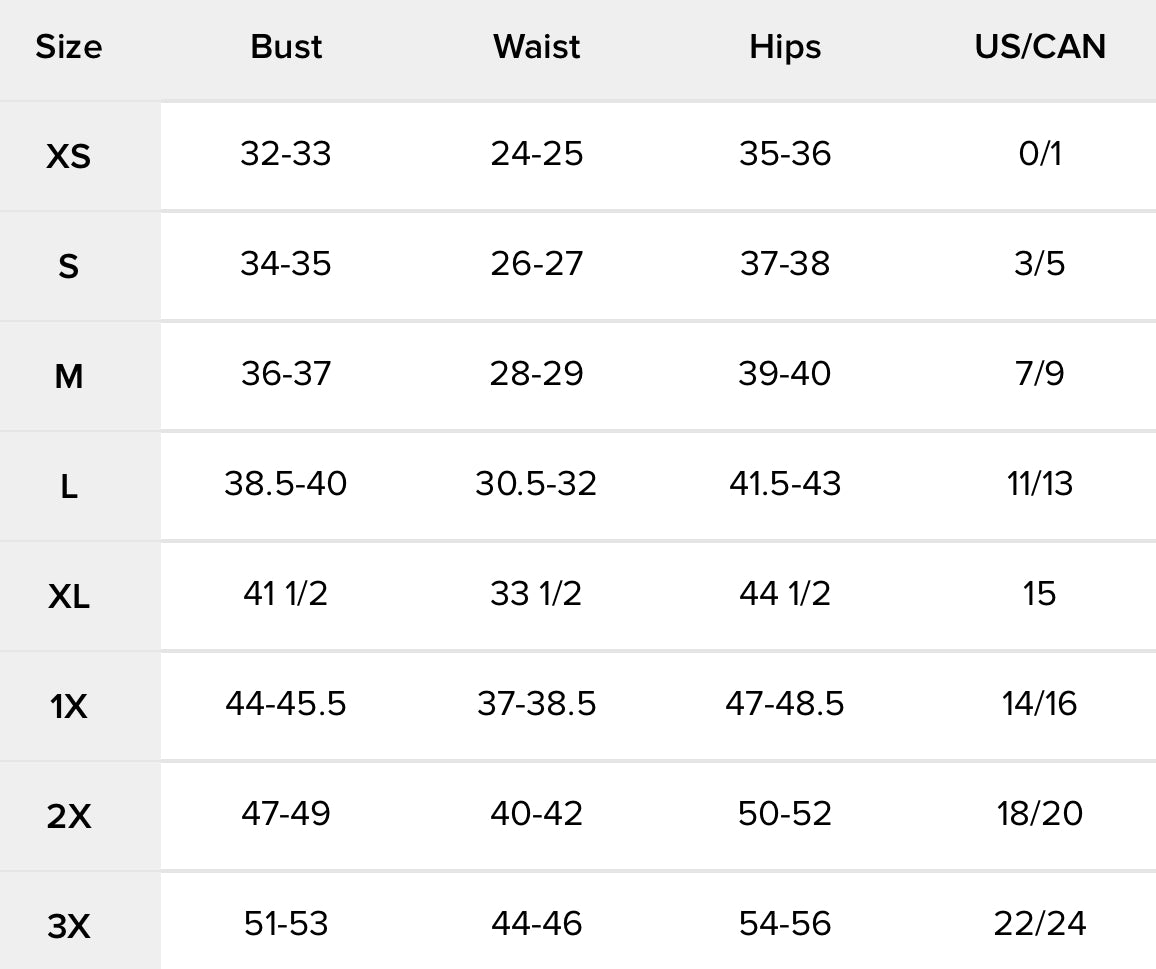Click the 44 1/2 hips cell
This screenshot has width=1156, height=969.
point(785,594)
